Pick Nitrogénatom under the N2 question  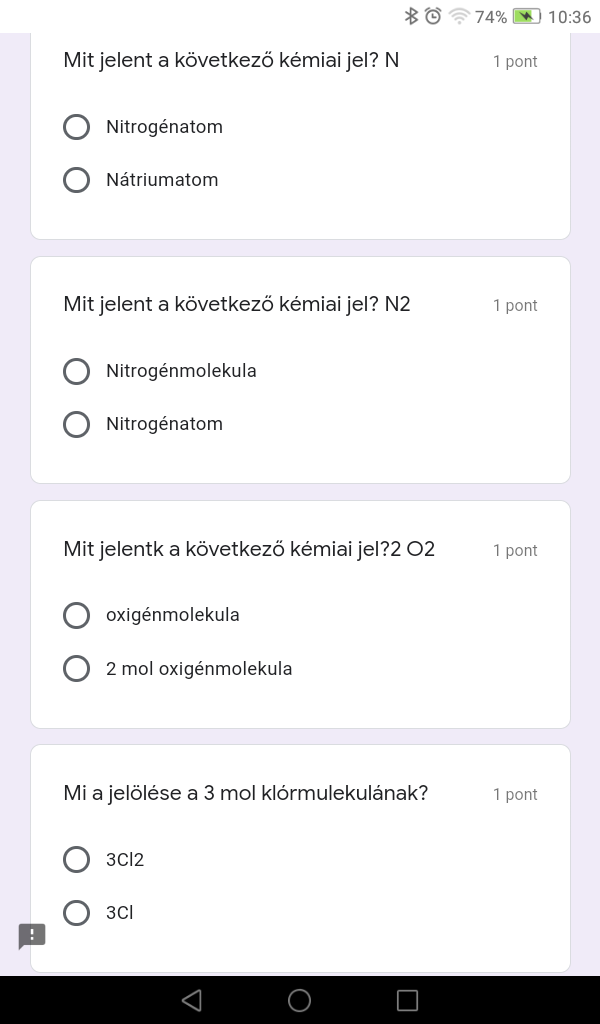click(77, 424)
